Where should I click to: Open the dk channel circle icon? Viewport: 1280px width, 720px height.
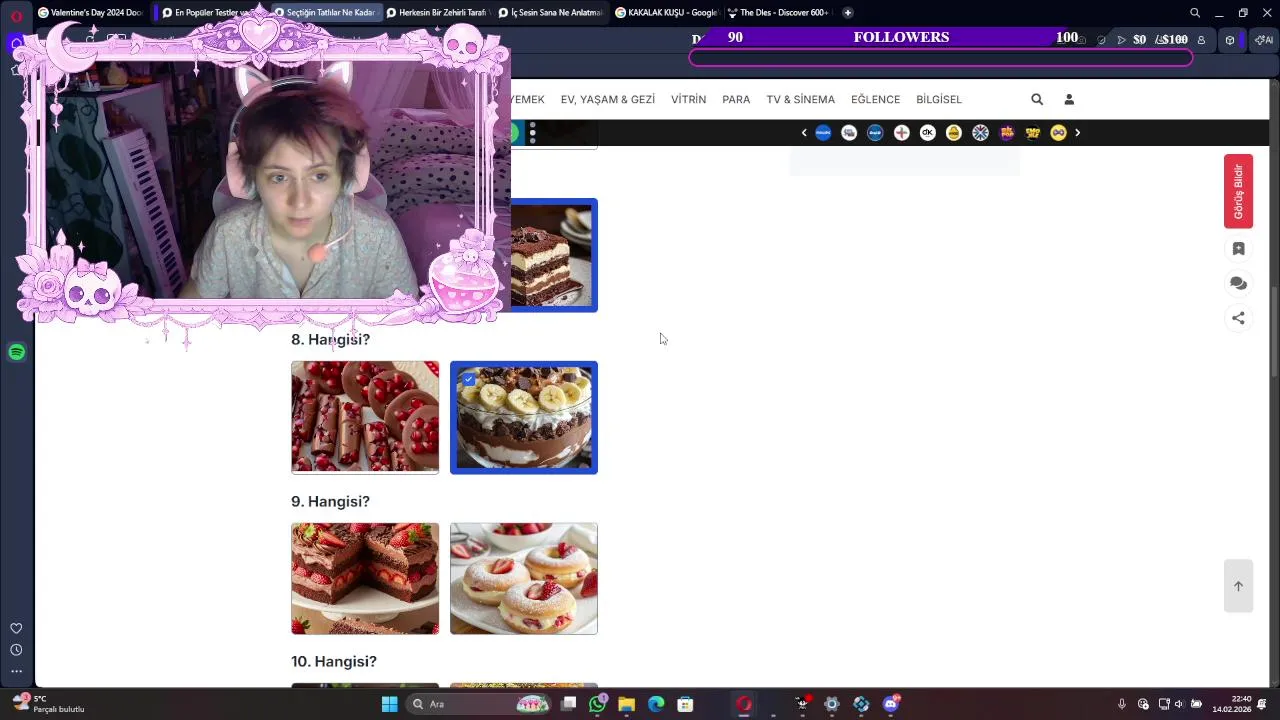(x=927, y=133)
